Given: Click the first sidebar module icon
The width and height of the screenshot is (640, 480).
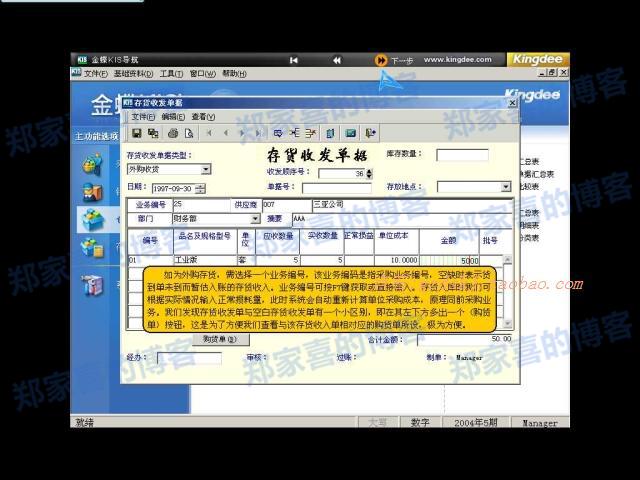Looking at the screenshot, I should tap(93, 164).
